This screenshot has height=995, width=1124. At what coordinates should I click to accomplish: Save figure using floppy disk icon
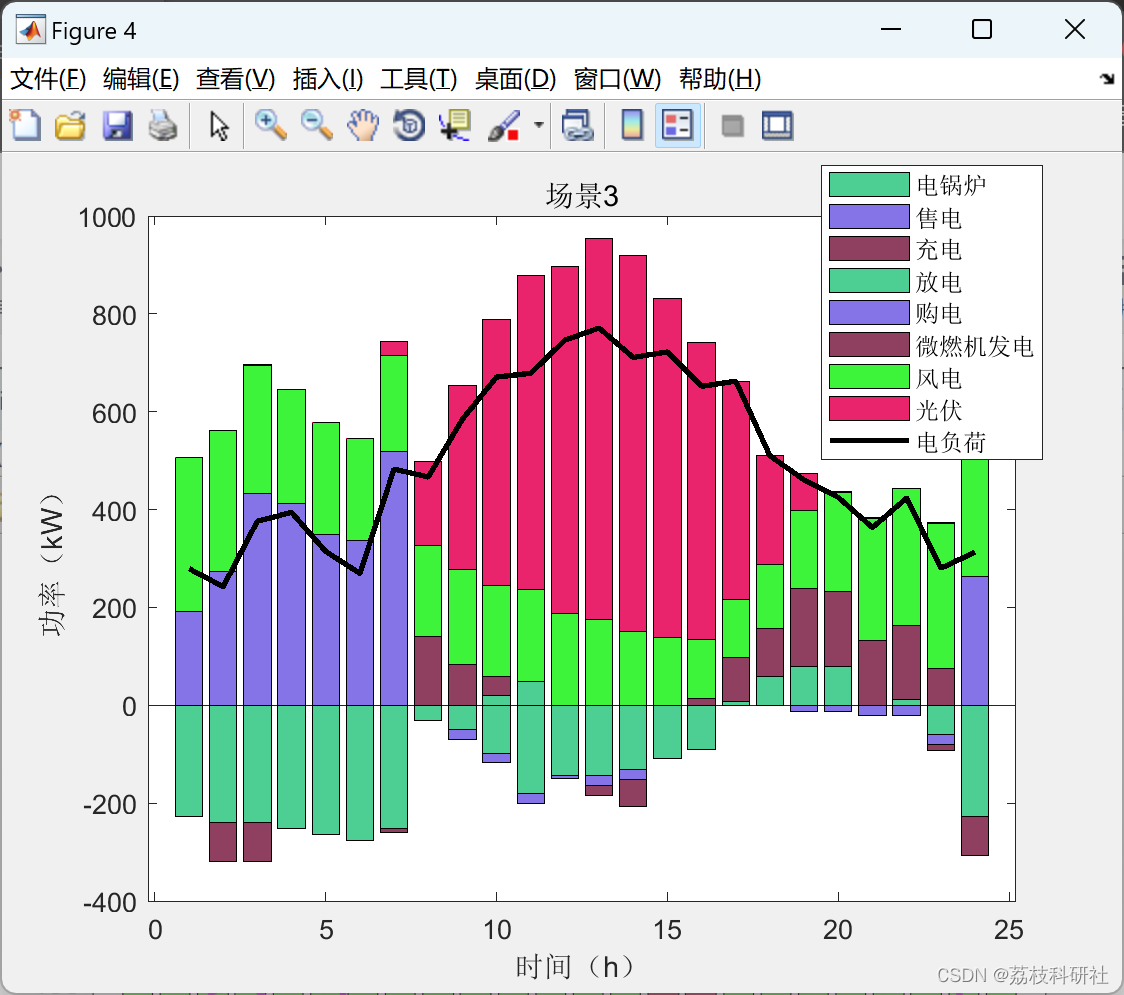coord(117,125)
